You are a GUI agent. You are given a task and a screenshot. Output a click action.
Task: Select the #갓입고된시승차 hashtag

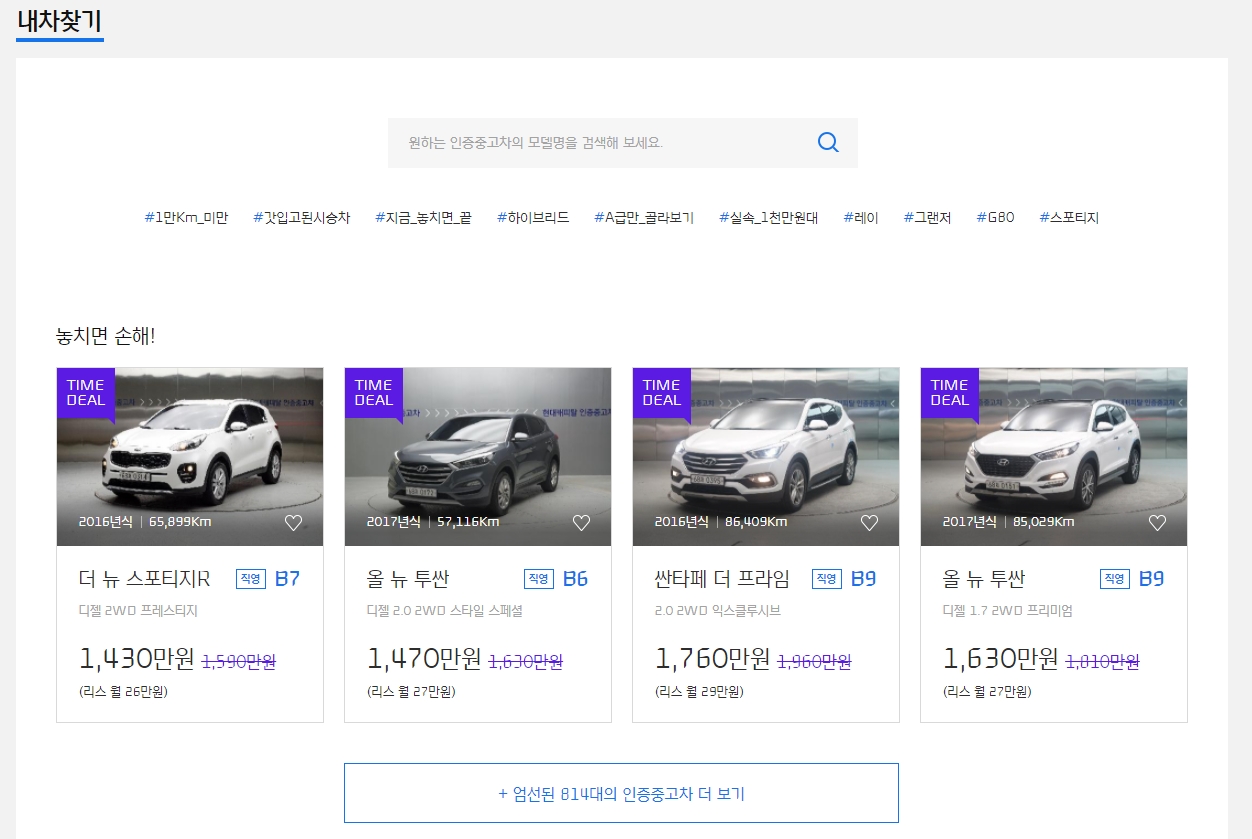(302, 217)
